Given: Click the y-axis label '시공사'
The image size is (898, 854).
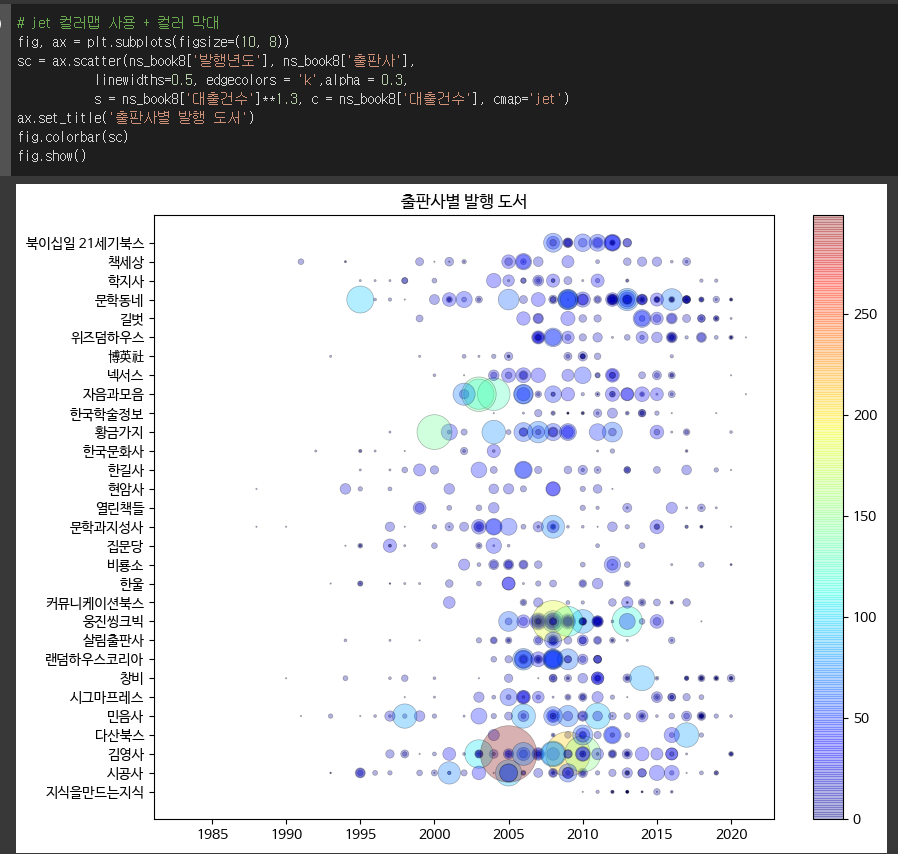Looking at the screenshot, I should pos(125,773).
